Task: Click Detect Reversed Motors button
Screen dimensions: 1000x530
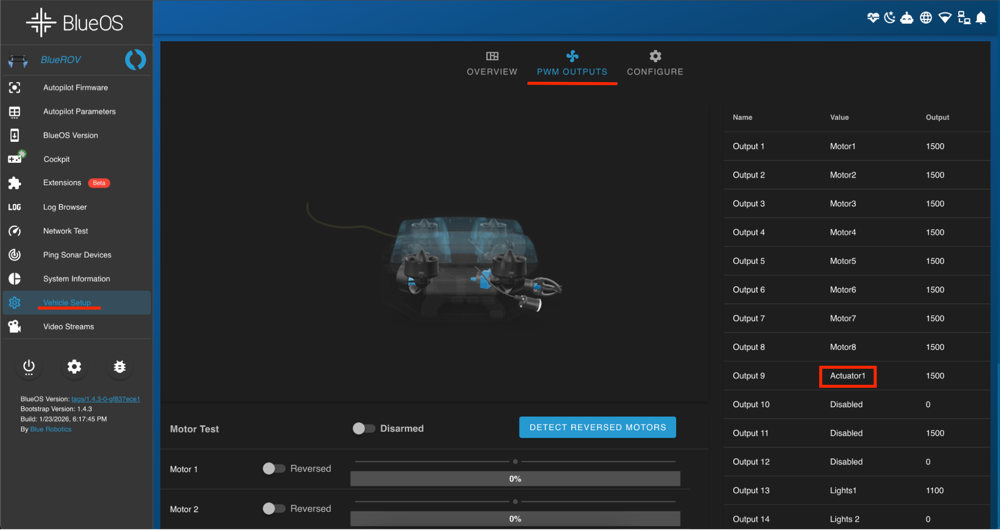Action: coord(597,427)
